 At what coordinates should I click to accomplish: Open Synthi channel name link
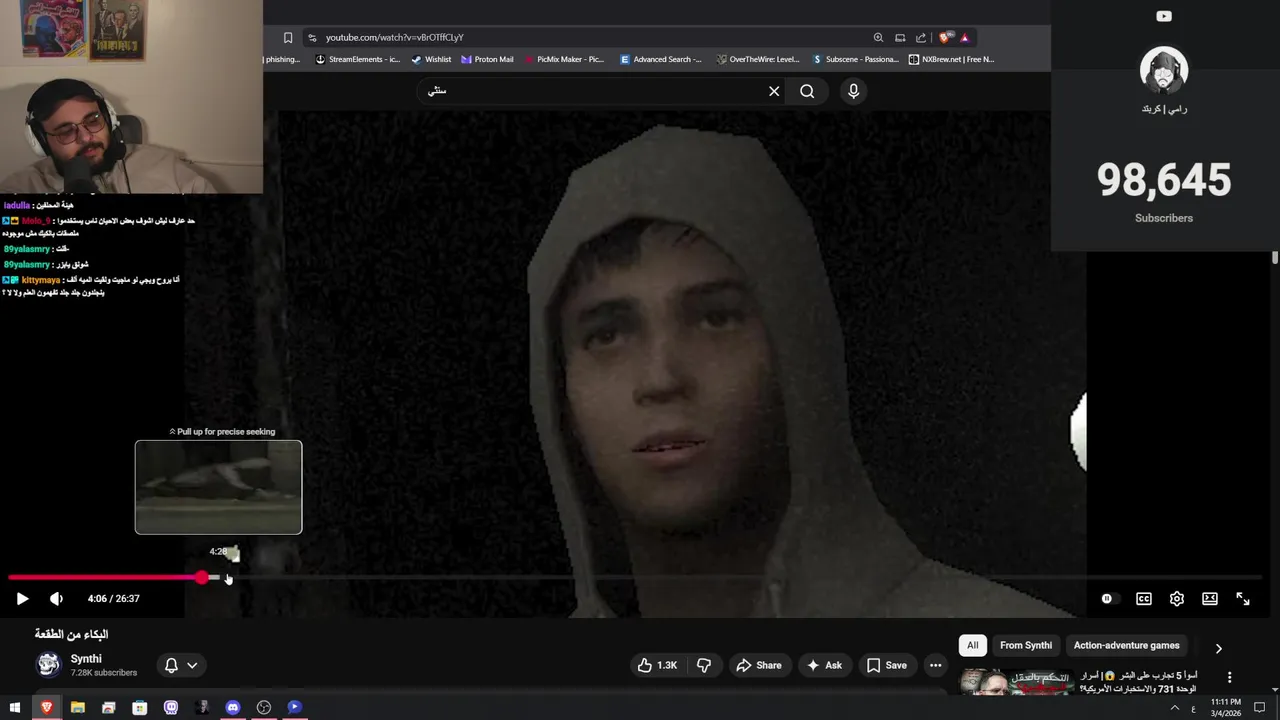click(86, 659)
